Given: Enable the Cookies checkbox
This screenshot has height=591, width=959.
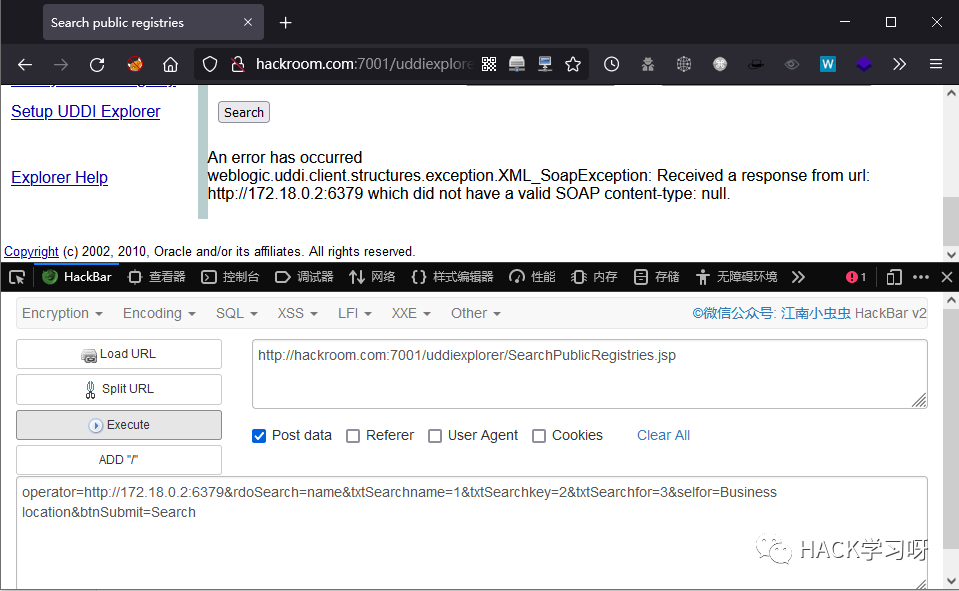Looking at the screenshot, I should [x=539, y=436].
